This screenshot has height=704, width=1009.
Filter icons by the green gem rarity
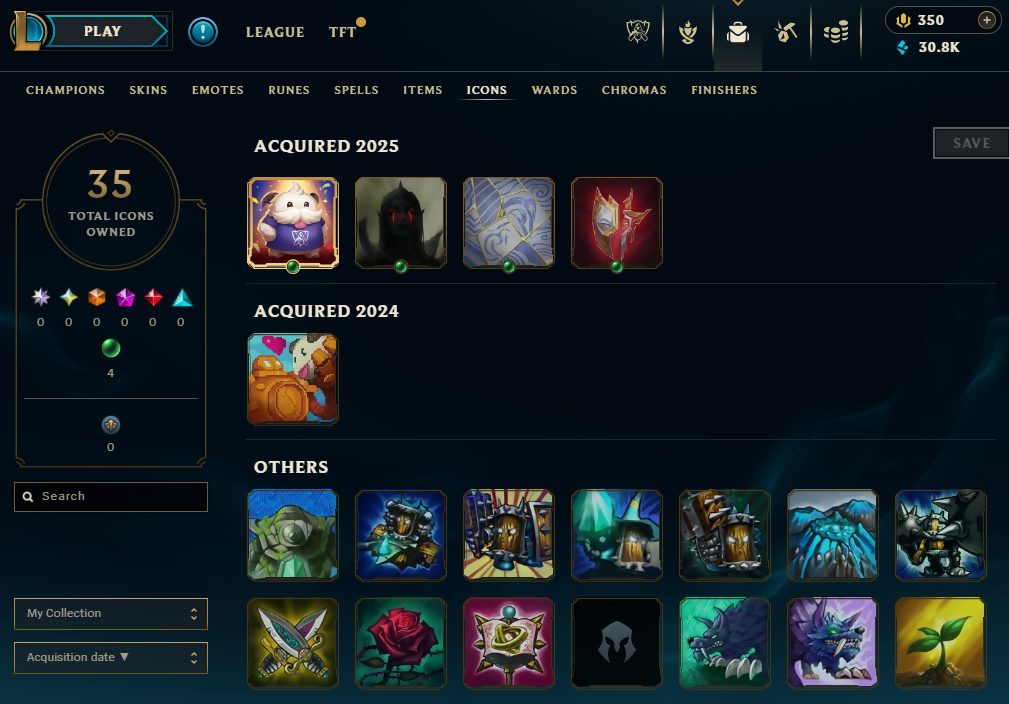point(111,348)
